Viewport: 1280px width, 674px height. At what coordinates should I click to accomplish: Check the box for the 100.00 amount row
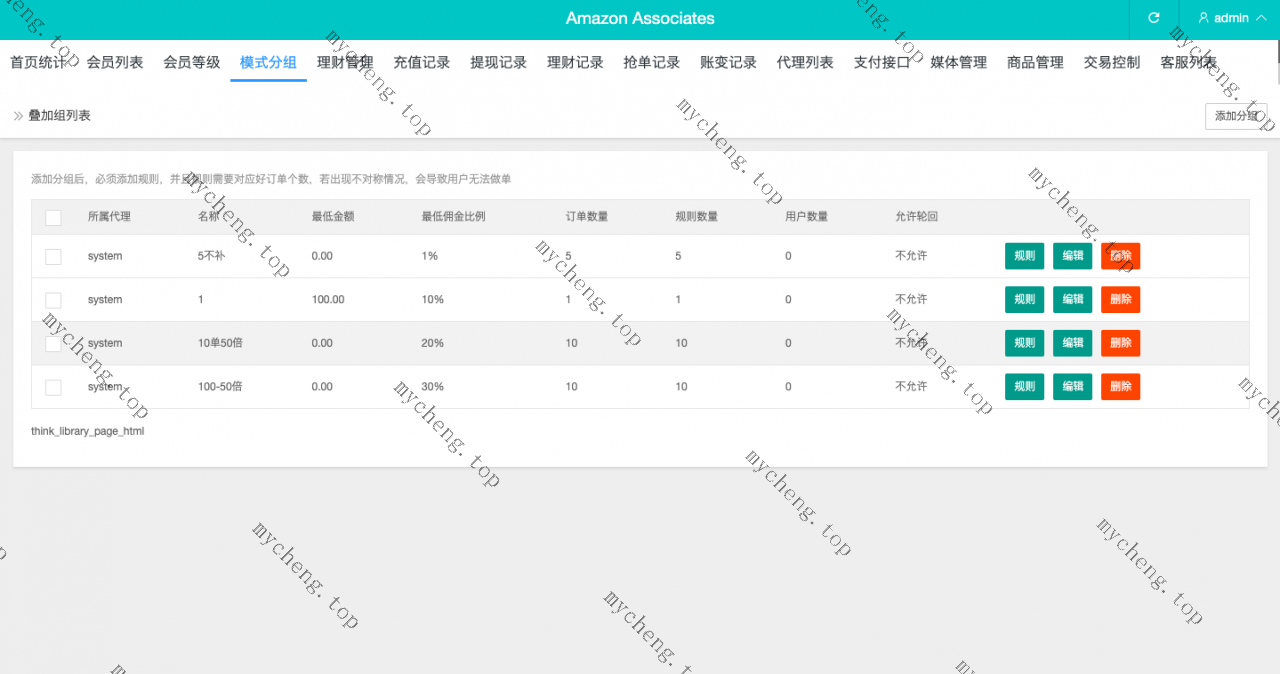pyautogui.click(x=53, y=300)
